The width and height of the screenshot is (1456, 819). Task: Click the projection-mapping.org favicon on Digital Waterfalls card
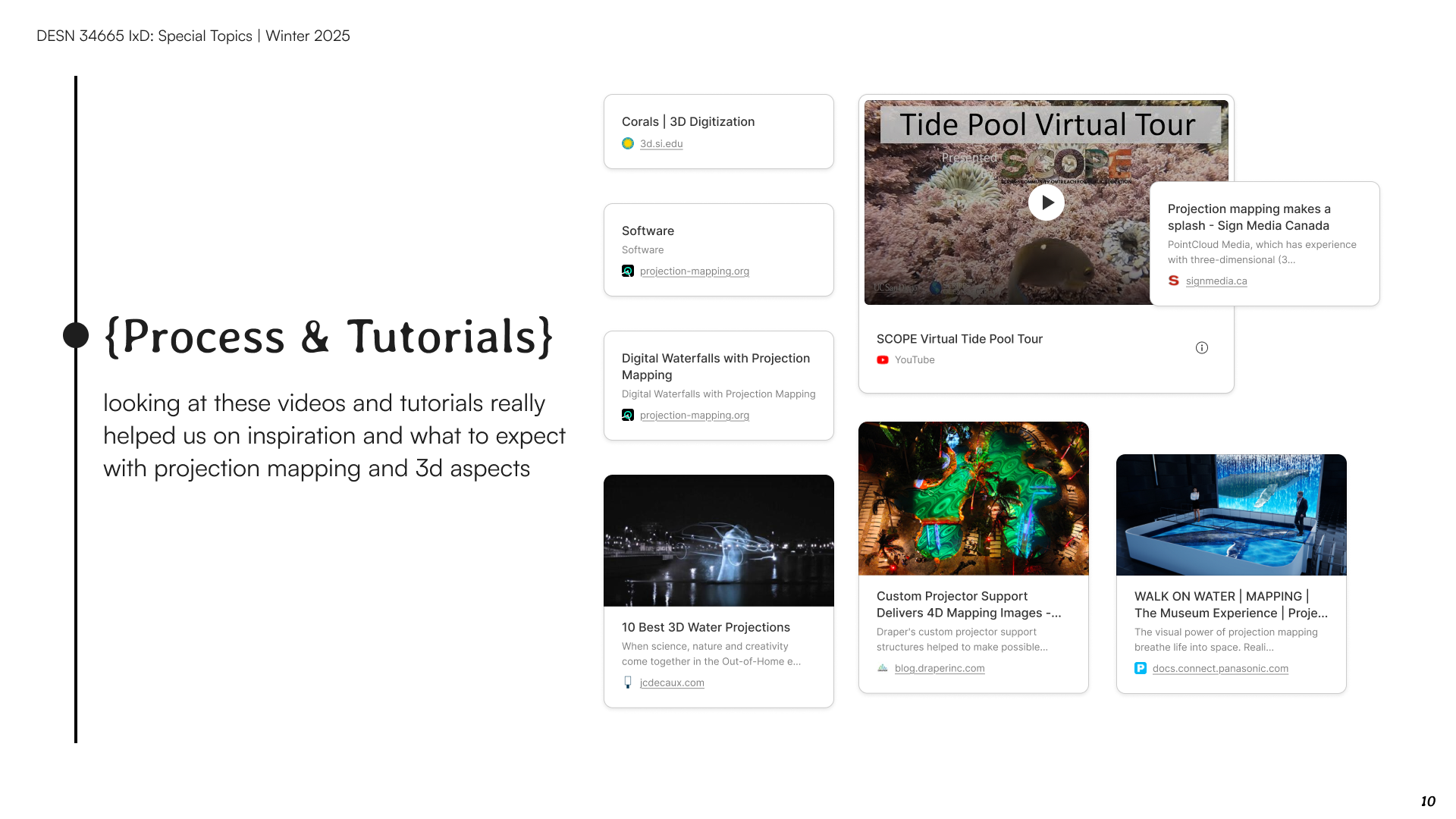(628, 416)
